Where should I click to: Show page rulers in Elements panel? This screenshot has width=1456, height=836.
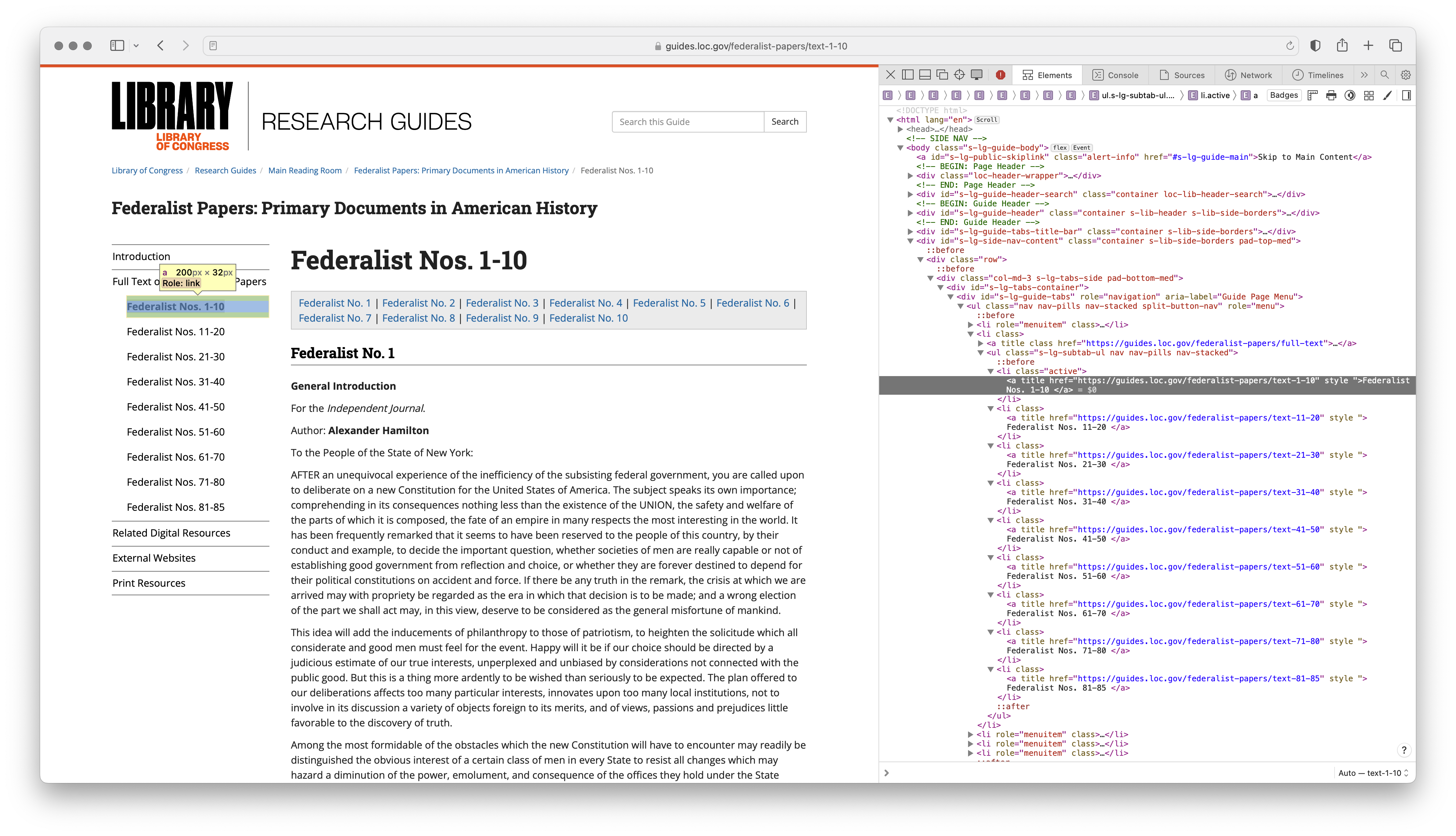pos(1313,95)
